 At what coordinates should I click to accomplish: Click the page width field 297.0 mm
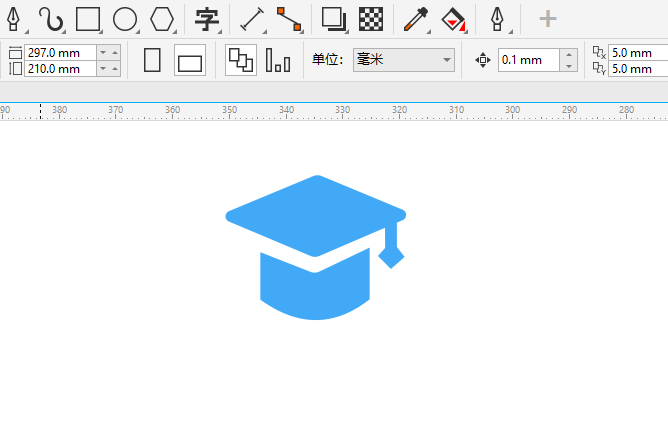60,53
